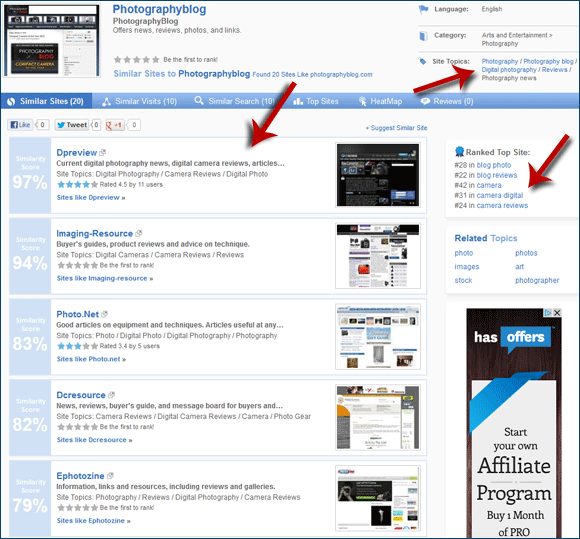The height and width of the screenshot is (539, 580).
Task: Open the camera reviews ranking link
Action: click(502, 205)
